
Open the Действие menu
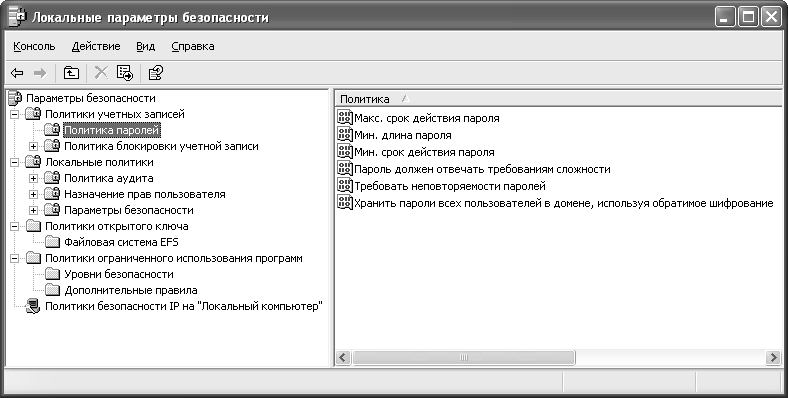tap(96, 46)
